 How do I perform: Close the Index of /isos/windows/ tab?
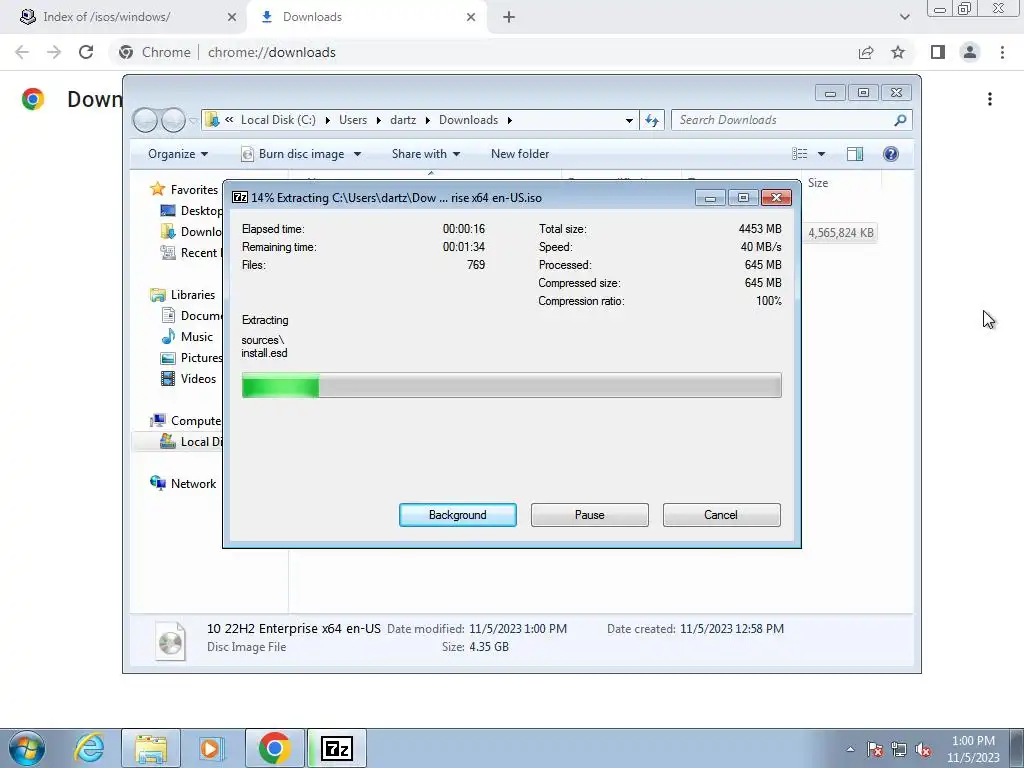point(231,17)
